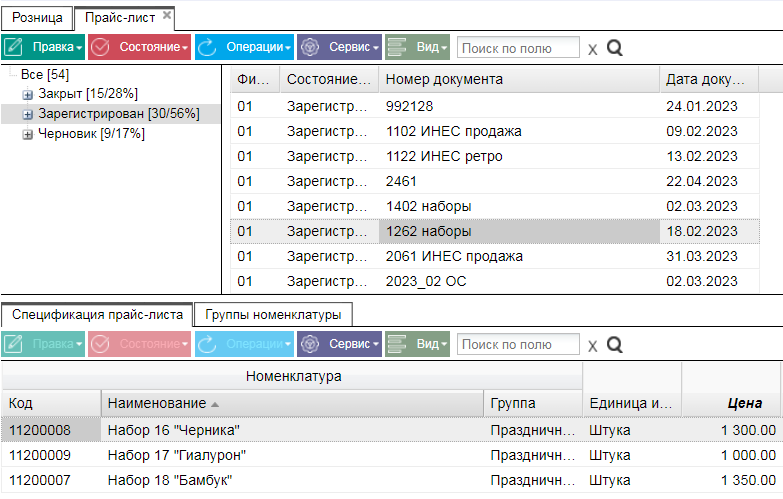The height and width of the screenshot is (499, 783).
Task: Open the upper Состояние dropdown button
Action: 139,47
